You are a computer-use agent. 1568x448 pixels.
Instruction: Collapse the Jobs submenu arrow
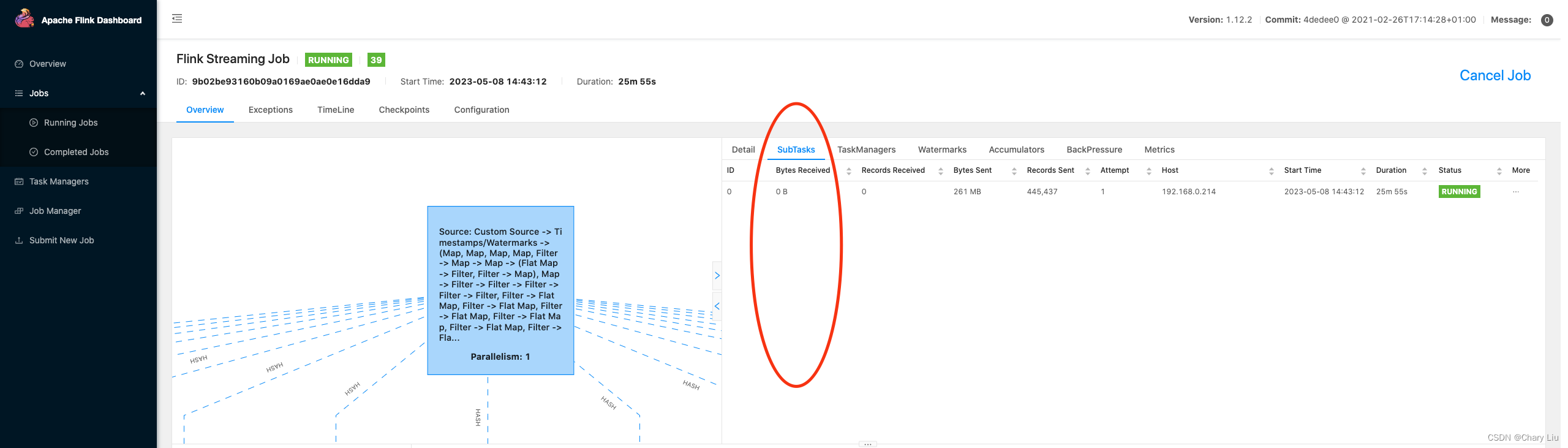click(143, 93)
